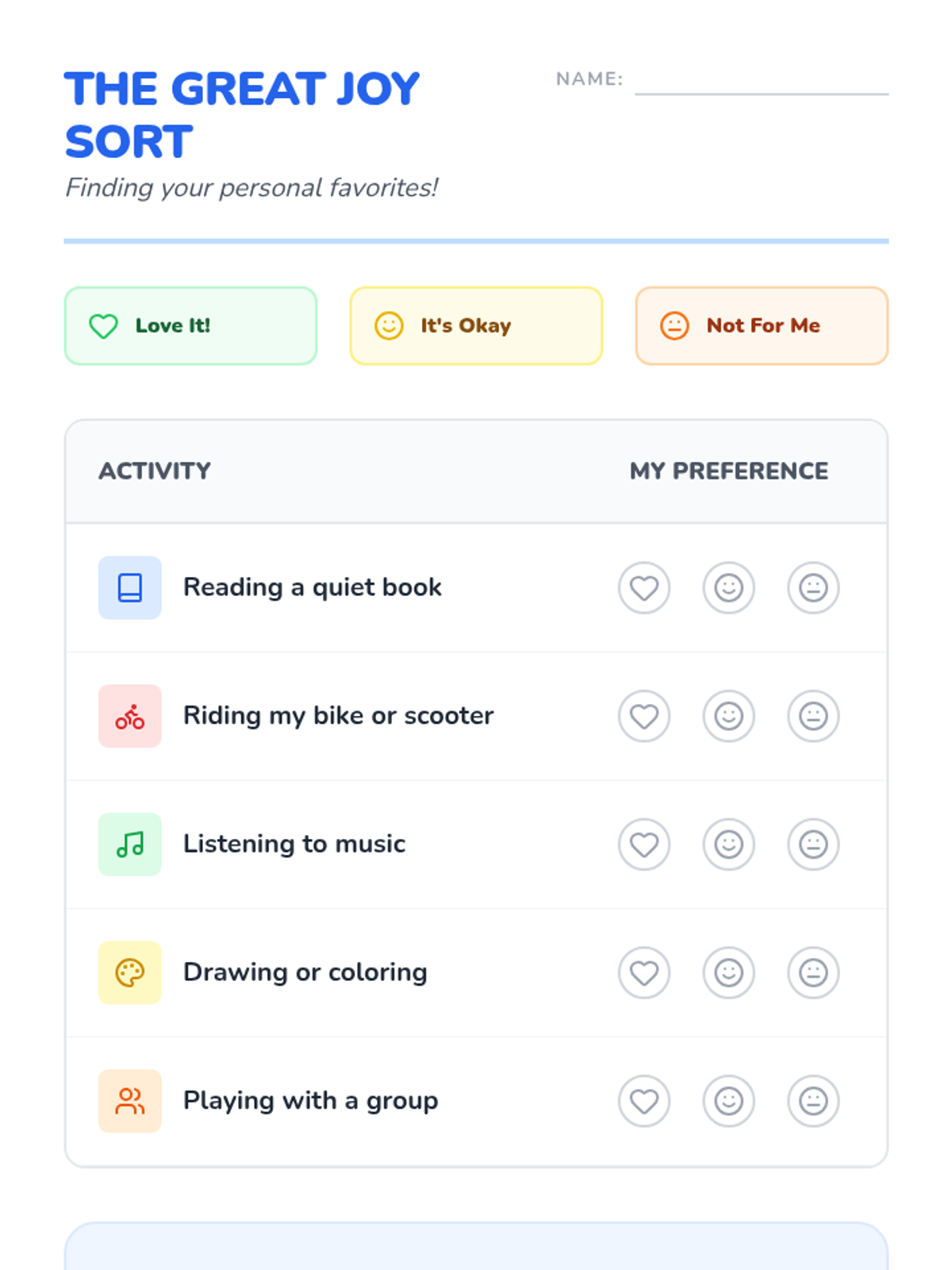Mark Listening to music as loved
The width and height of the screenshot is (952, 1270).
pos(644,845)
